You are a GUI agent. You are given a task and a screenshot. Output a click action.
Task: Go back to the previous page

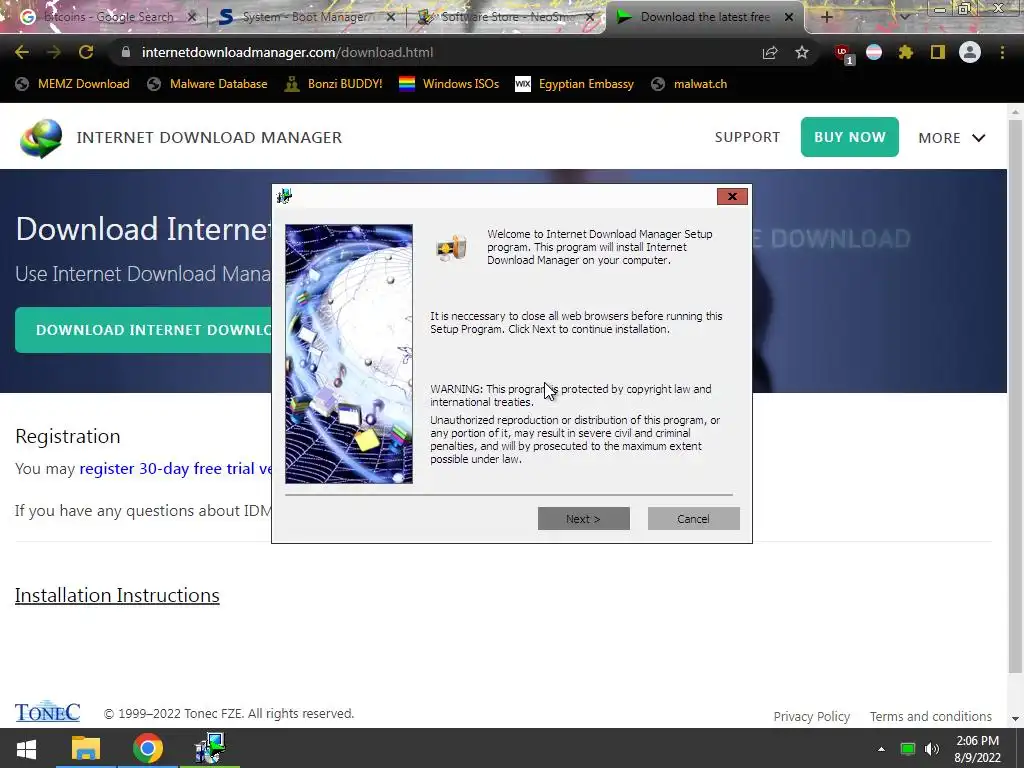click(22, 52)
